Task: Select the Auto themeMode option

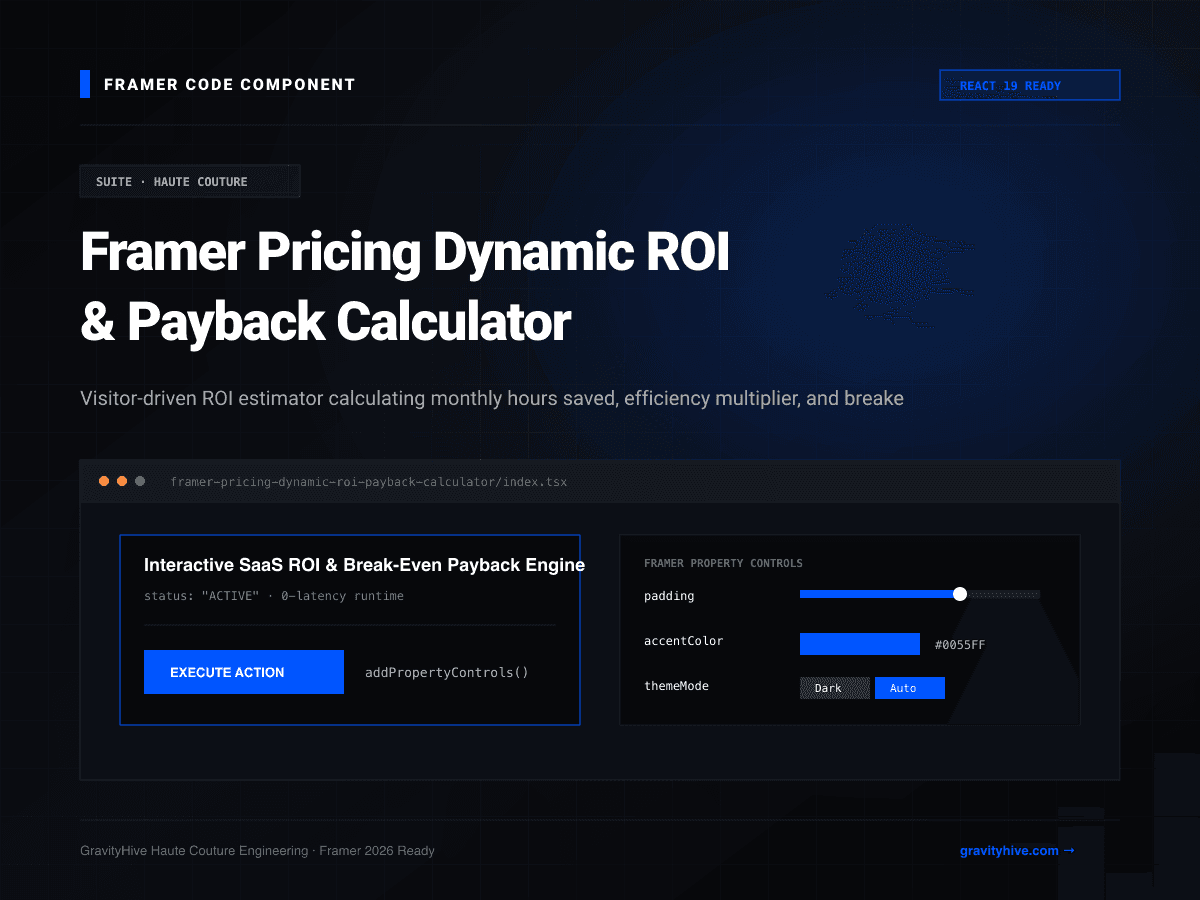Action: coord(910,688)
